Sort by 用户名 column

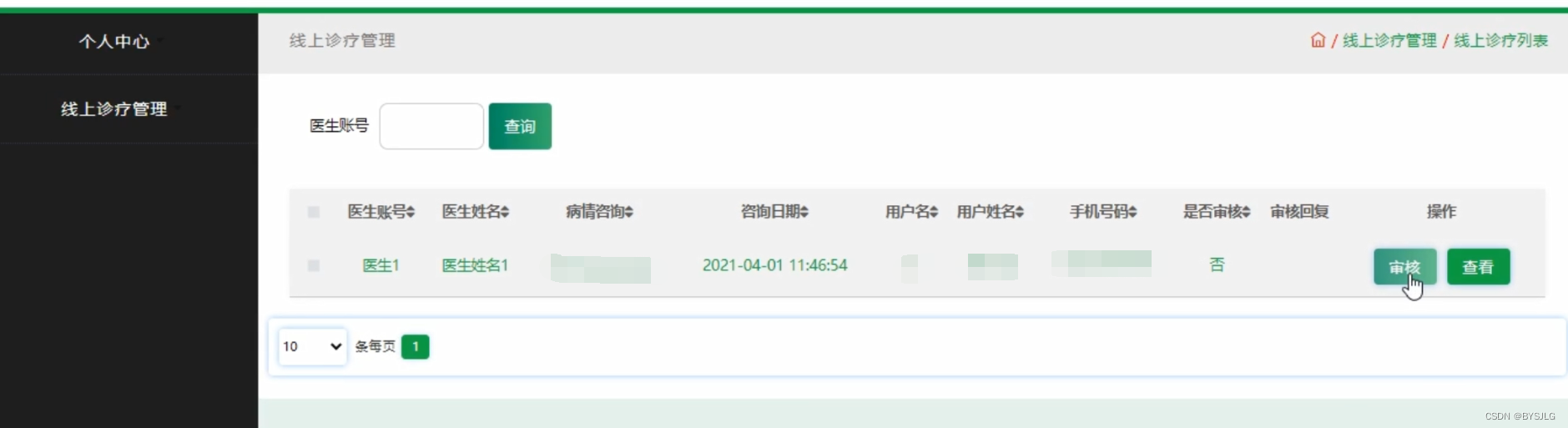click(912, 212)
